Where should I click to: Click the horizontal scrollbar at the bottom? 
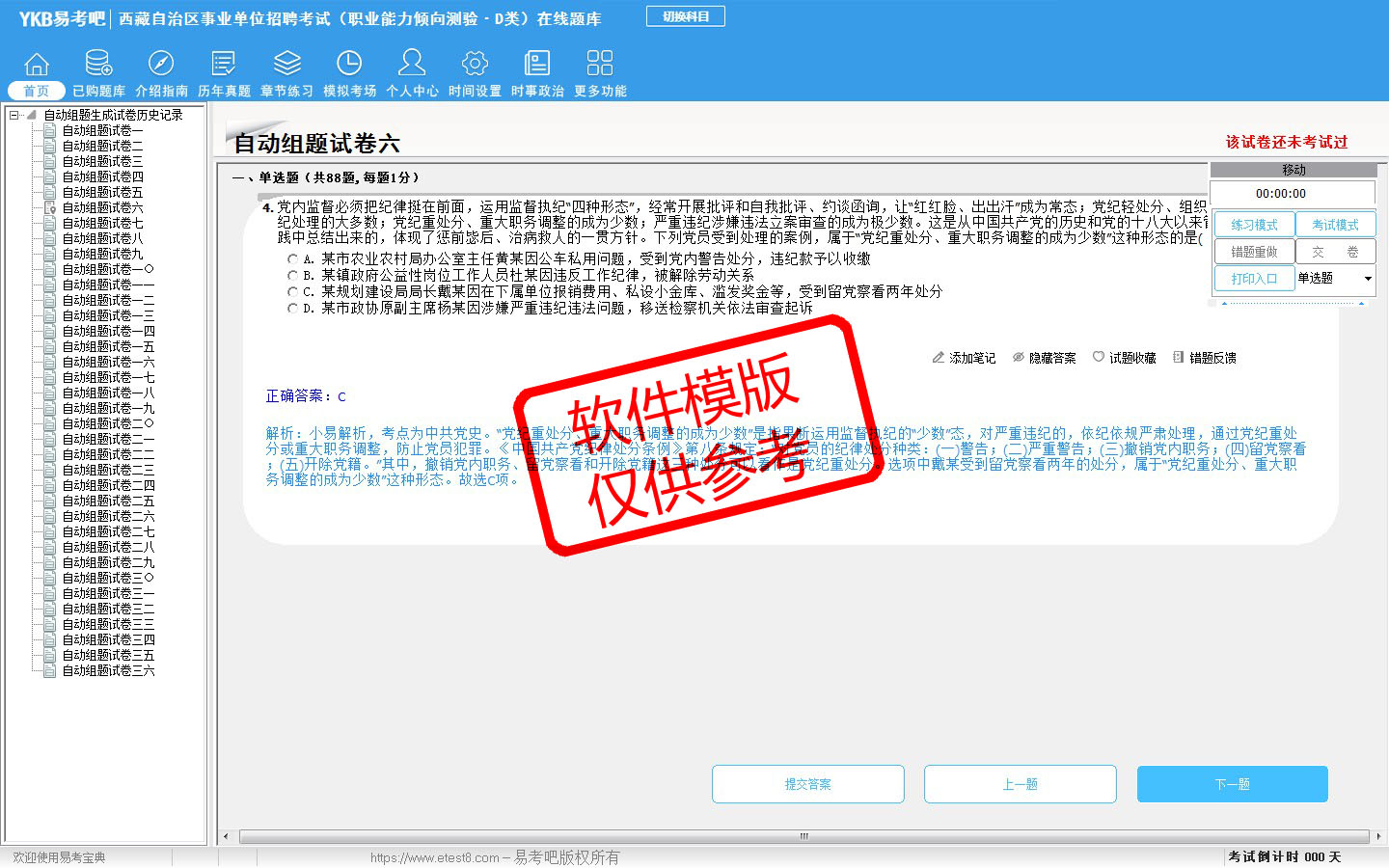coord(803,836)
